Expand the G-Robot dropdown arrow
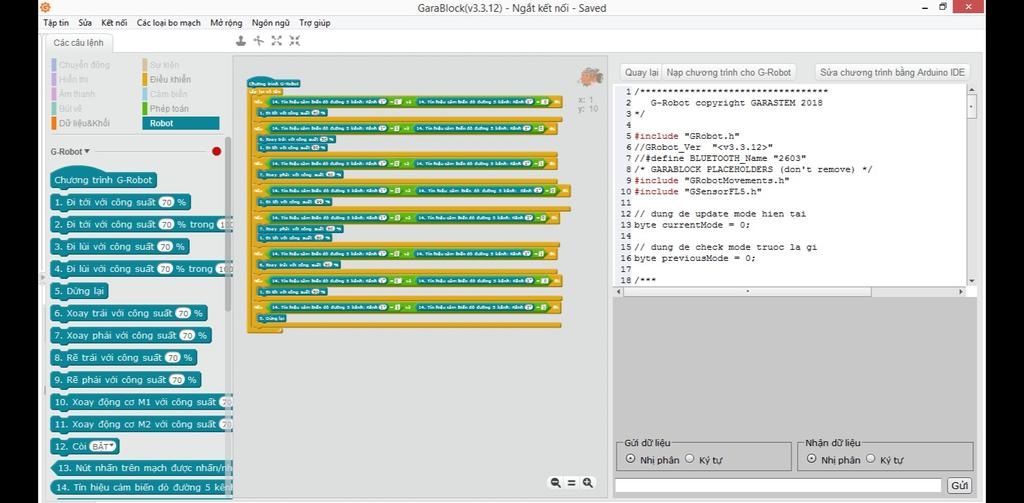Screen dimensions: 1024x503 (87, 152)
